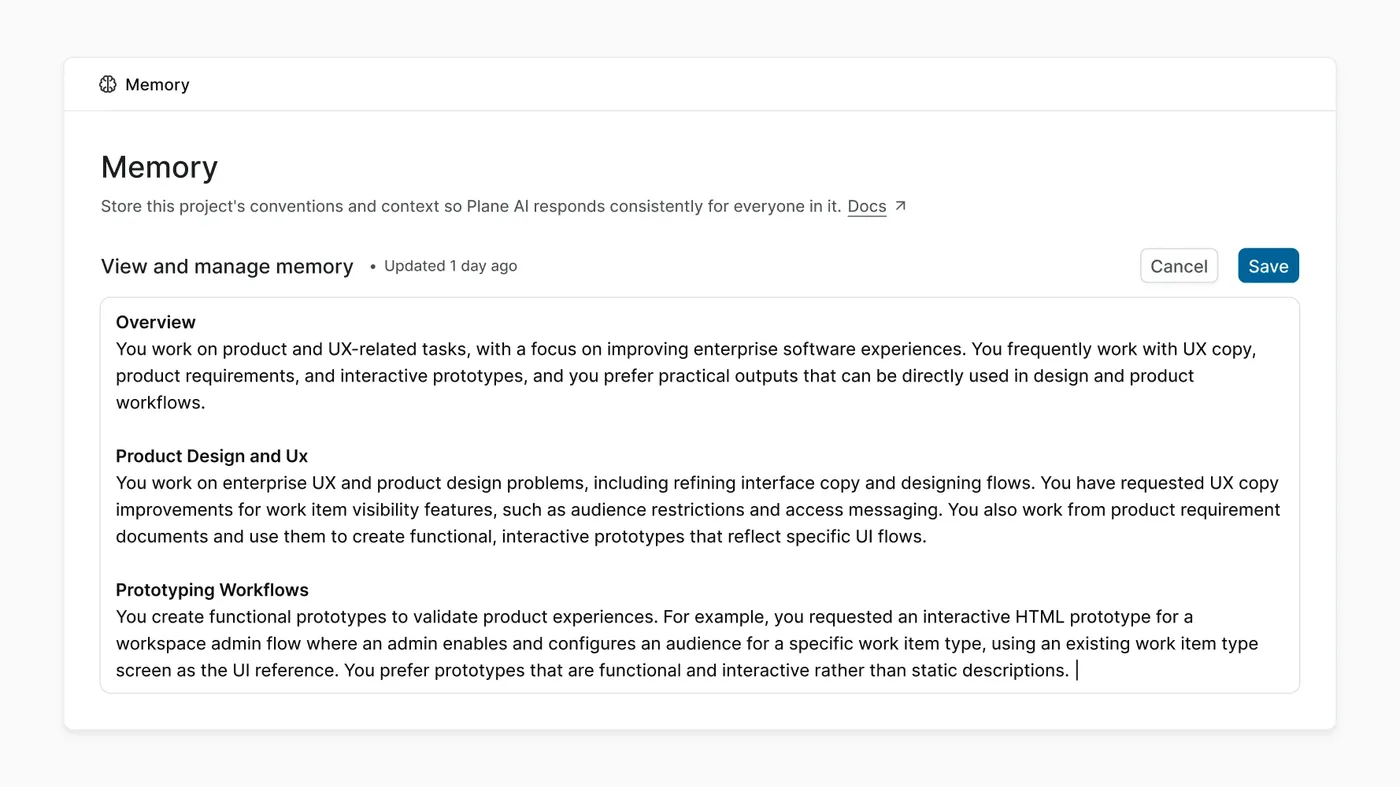
Task: Click the 'Product Design and Ux' heading
Action: pyautogui.click(x=212, y=456)
